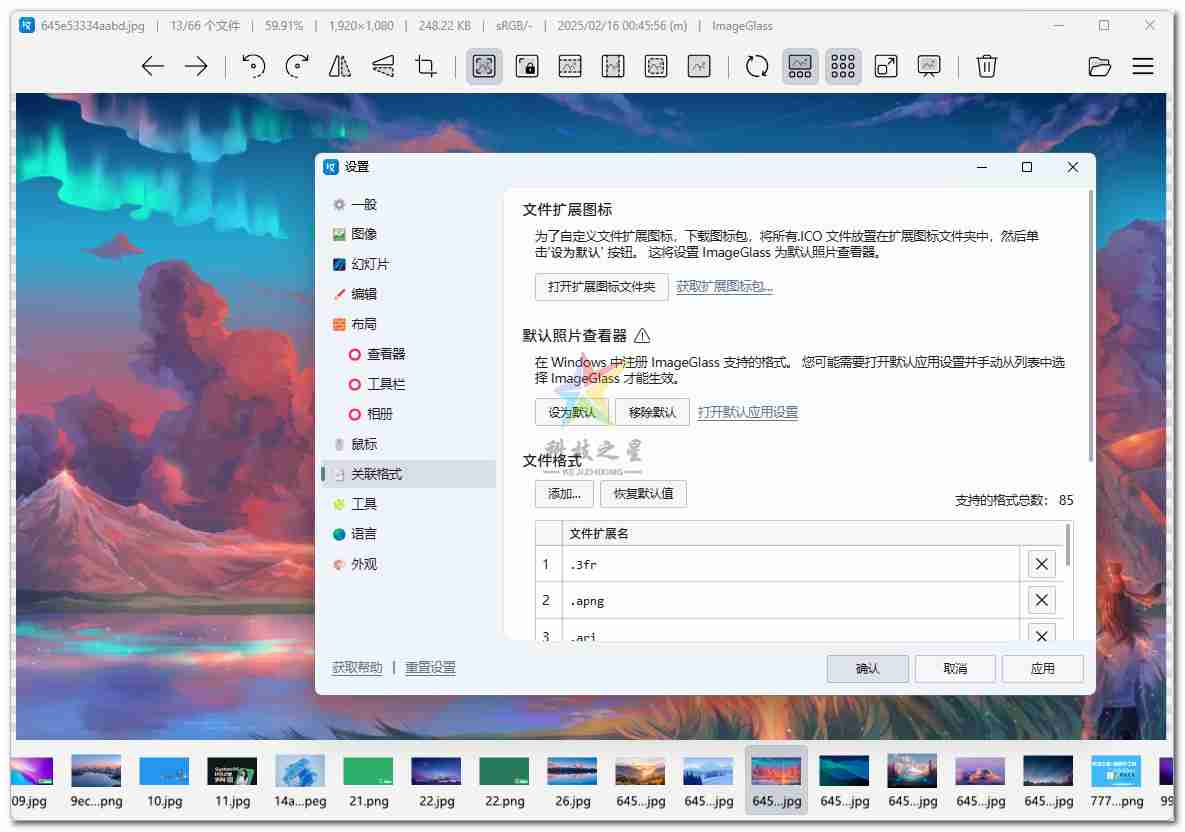Click the 设为默认 button
Image resolution: width=1185 pixels, height=832 pixels.
(571, 412)
